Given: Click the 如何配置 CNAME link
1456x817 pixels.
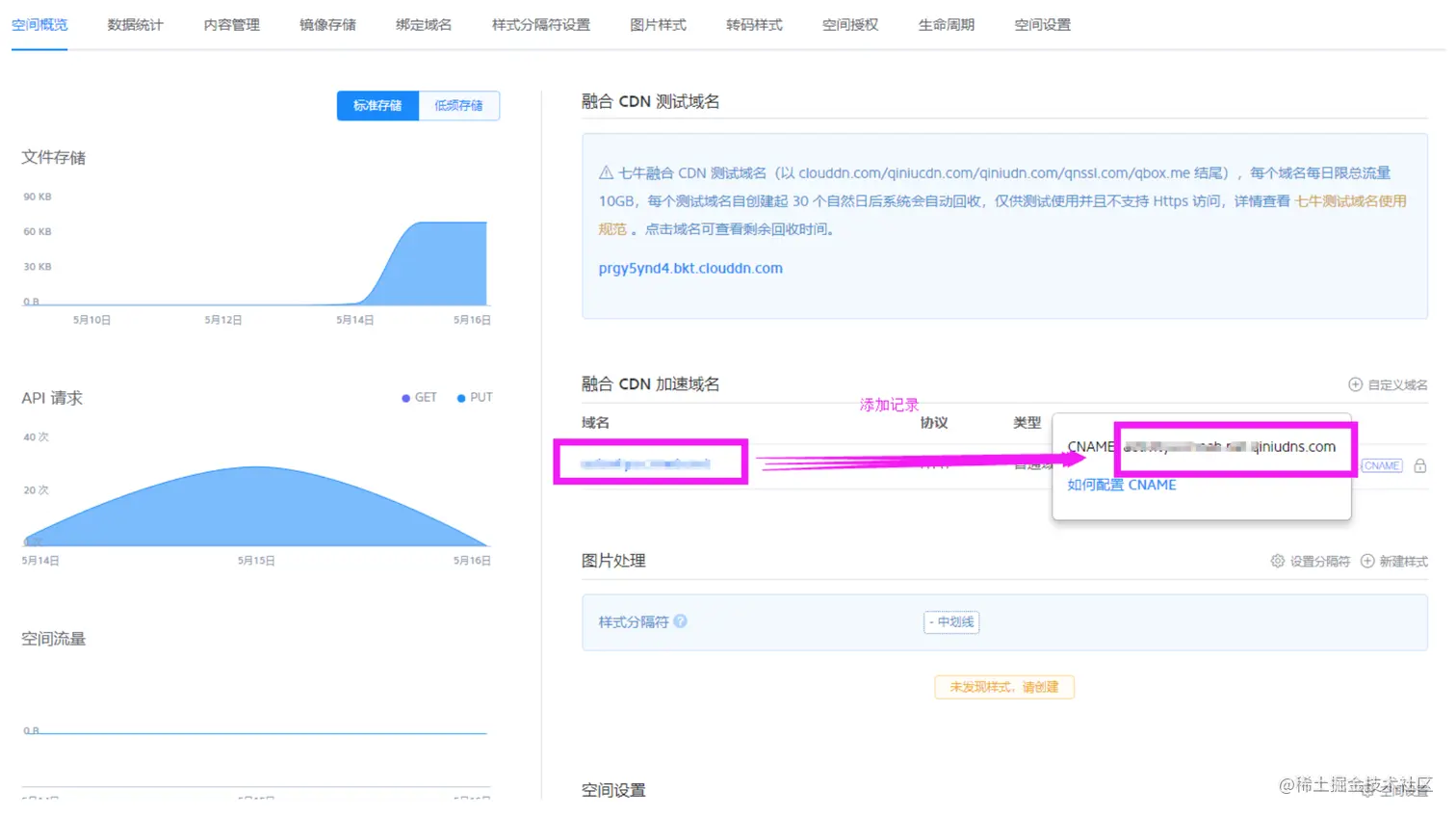Looking at the screenshot, I should coord(1122,485).
